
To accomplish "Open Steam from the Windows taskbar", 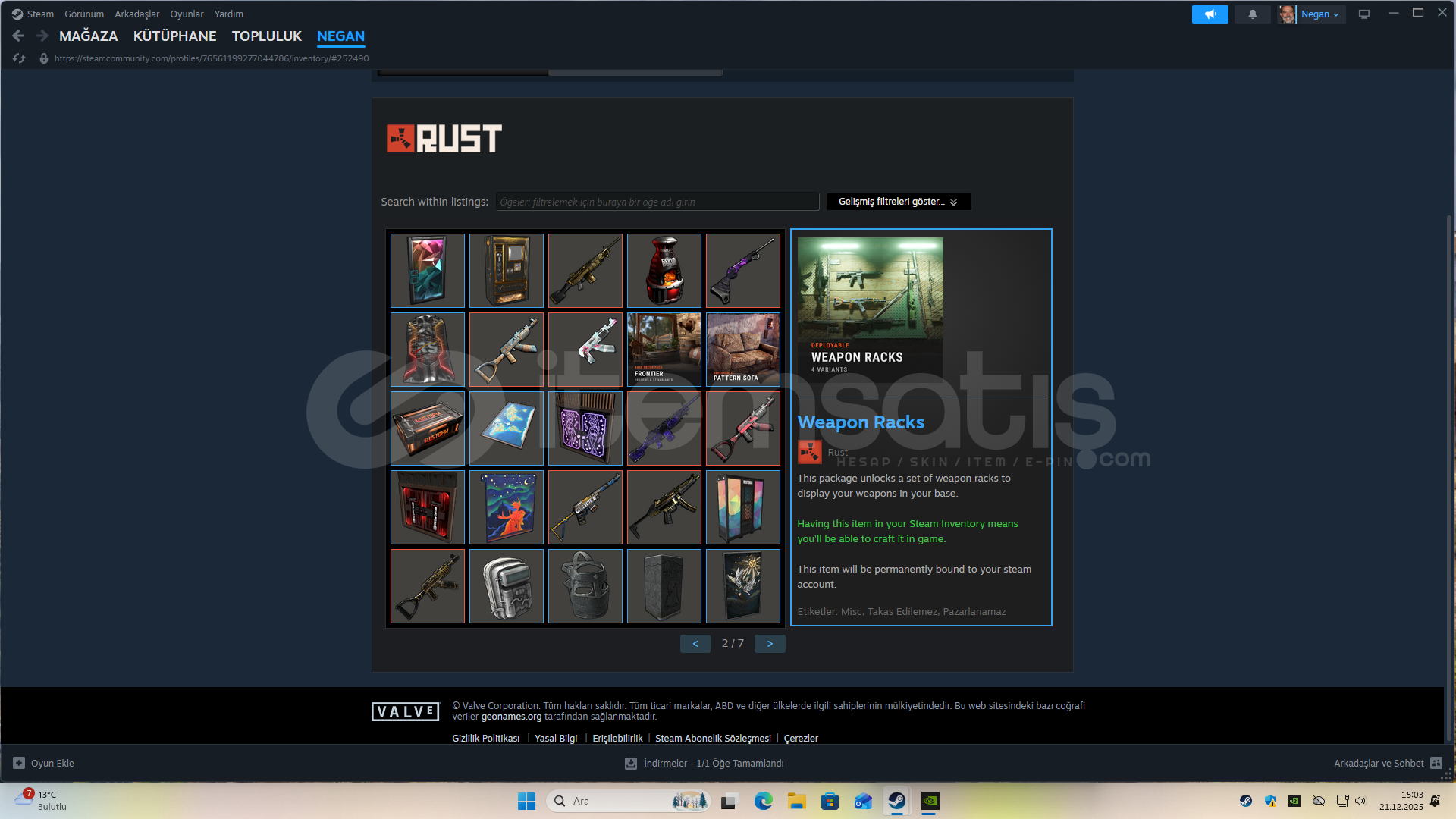I will click(896, 801).
